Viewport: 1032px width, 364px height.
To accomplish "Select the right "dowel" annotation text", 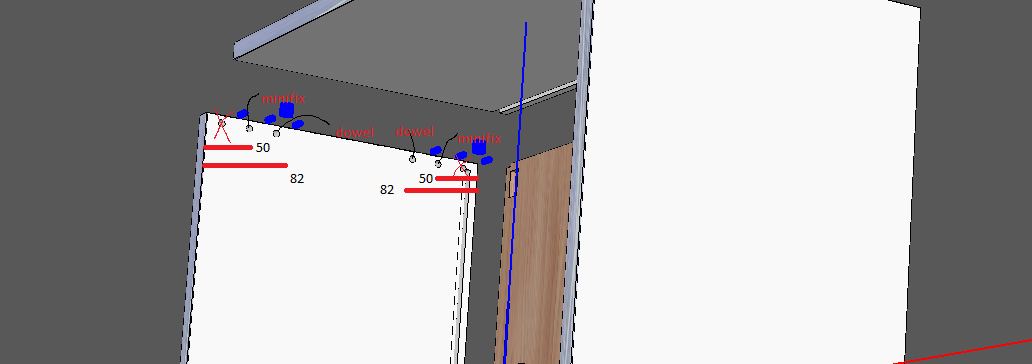I will click(415, 132).
